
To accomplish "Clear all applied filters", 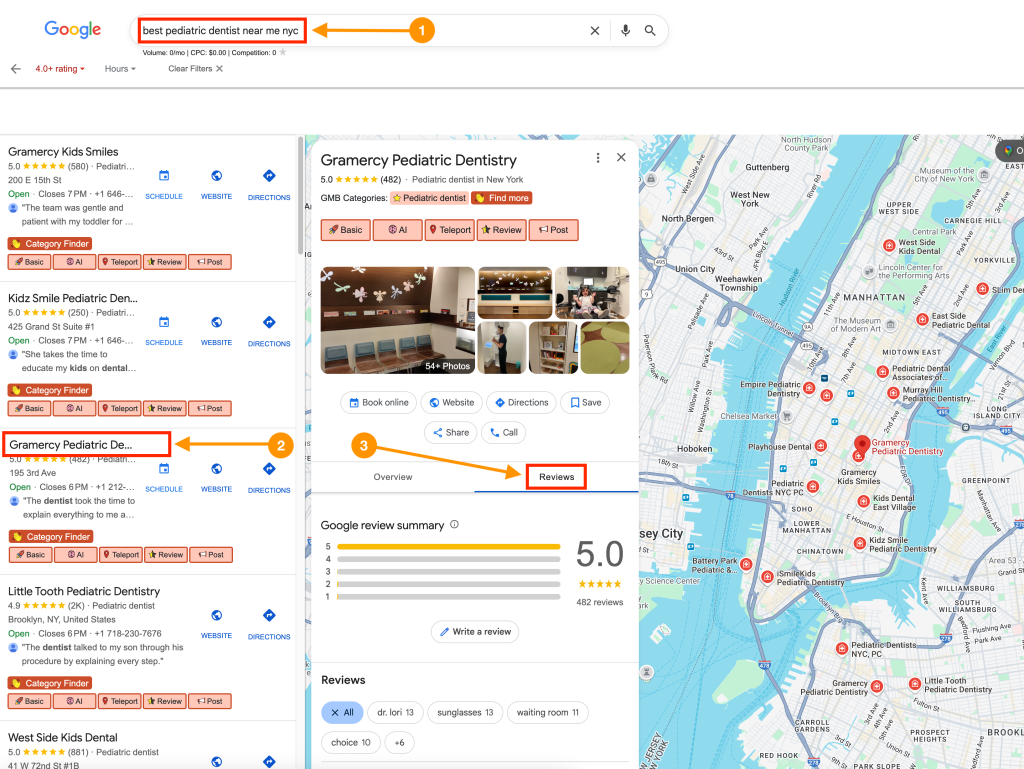I will [x=195, y=69].
